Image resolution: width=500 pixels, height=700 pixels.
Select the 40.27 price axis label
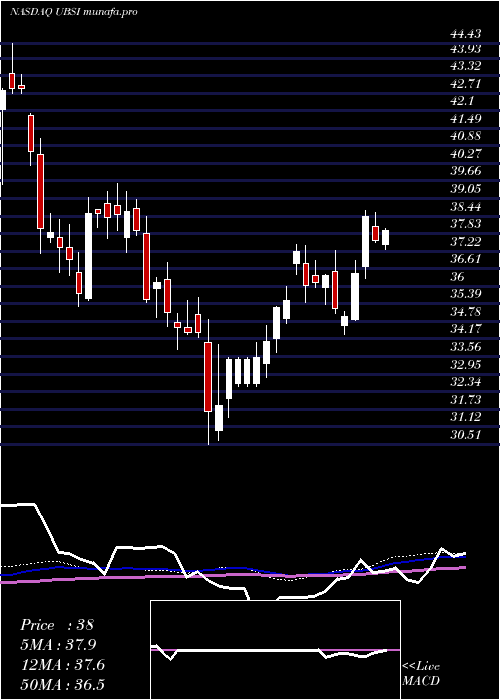466,154
